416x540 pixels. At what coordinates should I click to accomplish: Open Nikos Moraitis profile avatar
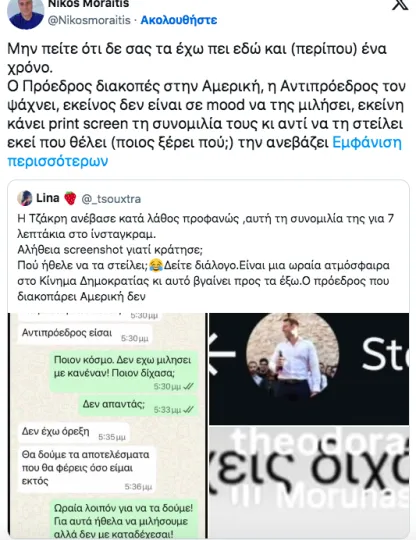click(25, 14)
